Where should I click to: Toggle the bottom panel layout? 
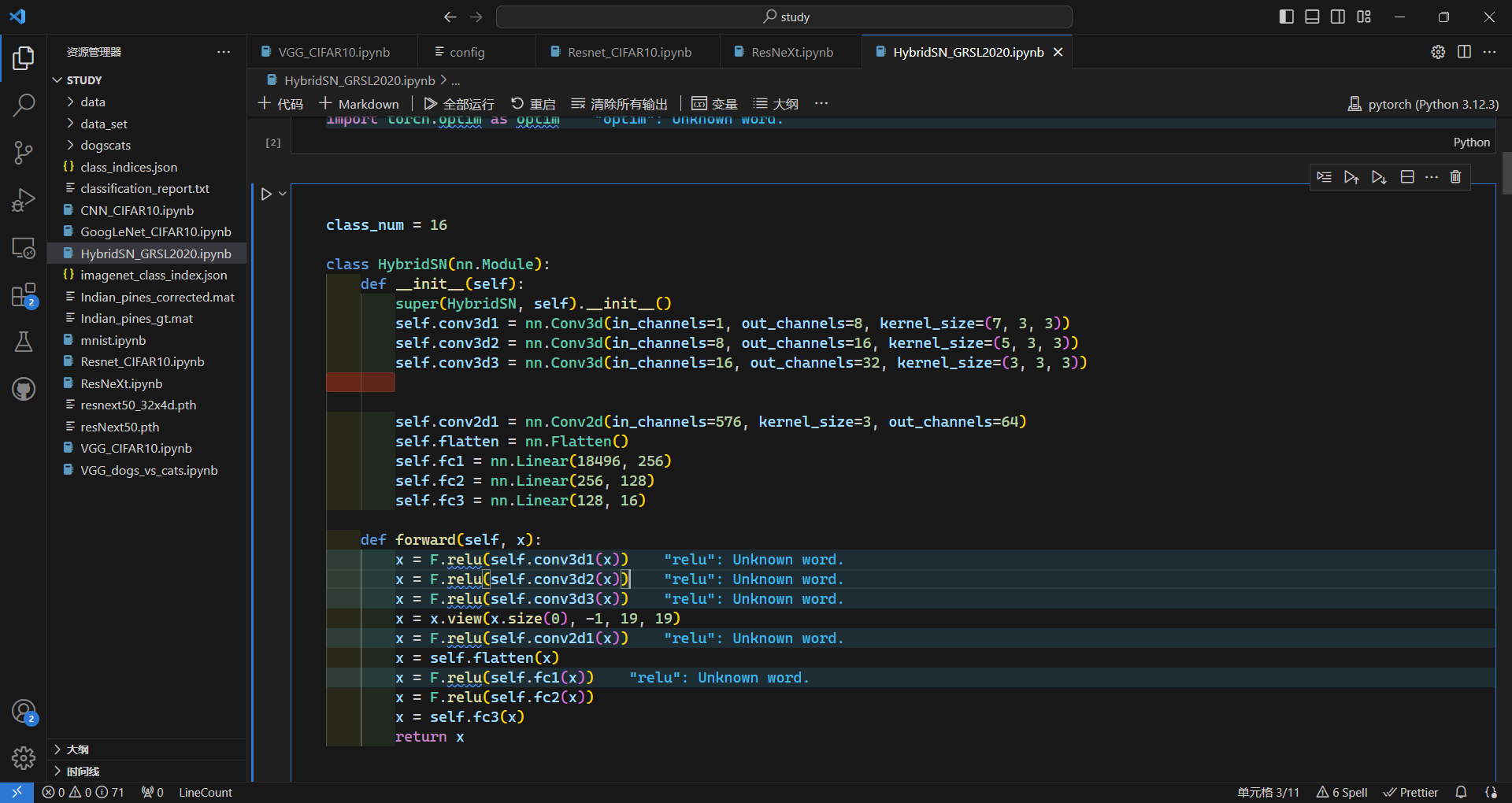pos(1312,17)
